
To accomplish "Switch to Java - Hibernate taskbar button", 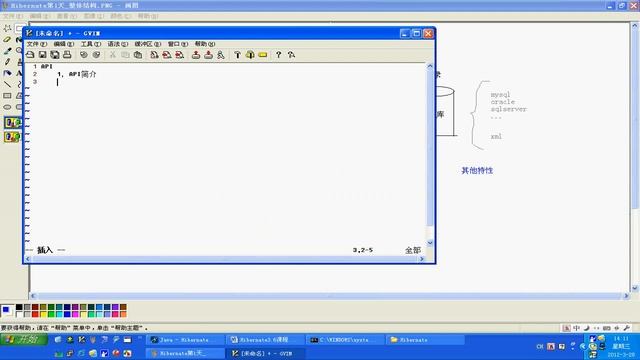I will (x=186, y=340).
